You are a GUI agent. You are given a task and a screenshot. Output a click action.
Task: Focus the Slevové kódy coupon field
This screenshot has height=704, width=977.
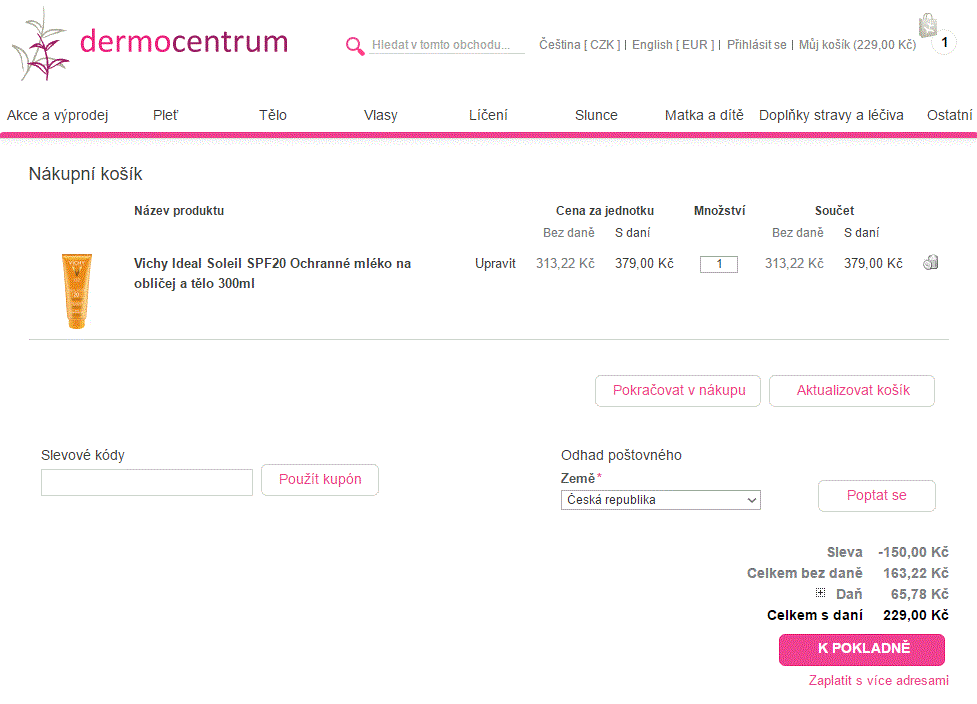[x=147, y=482]
